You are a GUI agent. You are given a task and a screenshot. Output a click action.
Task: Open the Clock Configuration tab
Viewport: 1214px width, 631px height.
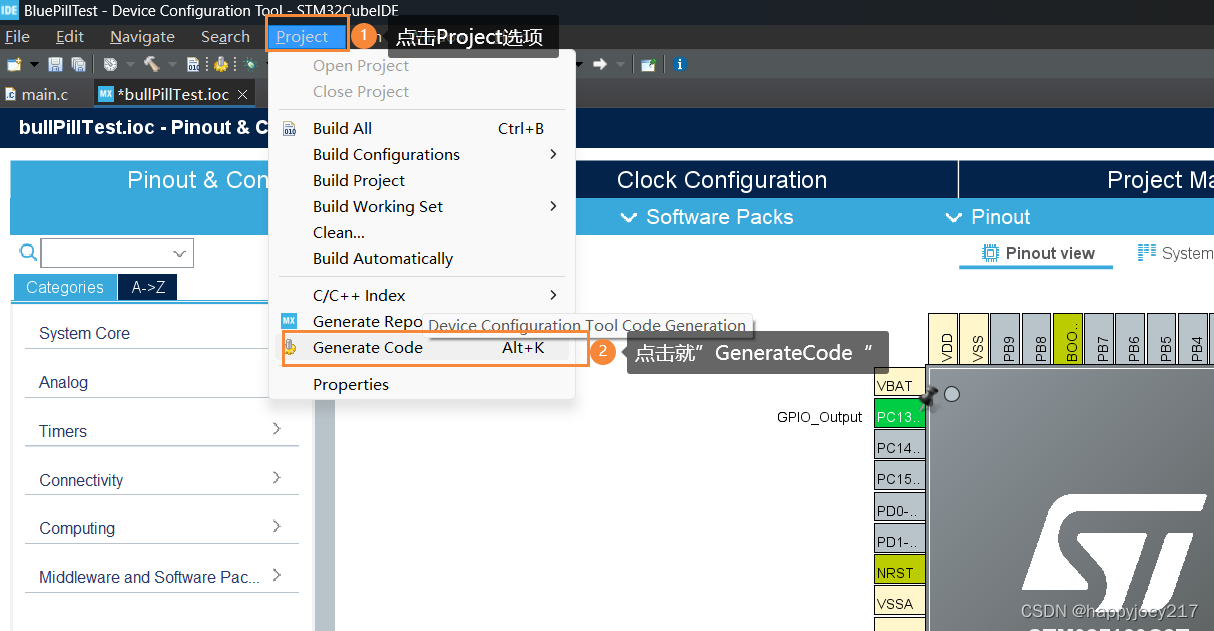point(721,180)
